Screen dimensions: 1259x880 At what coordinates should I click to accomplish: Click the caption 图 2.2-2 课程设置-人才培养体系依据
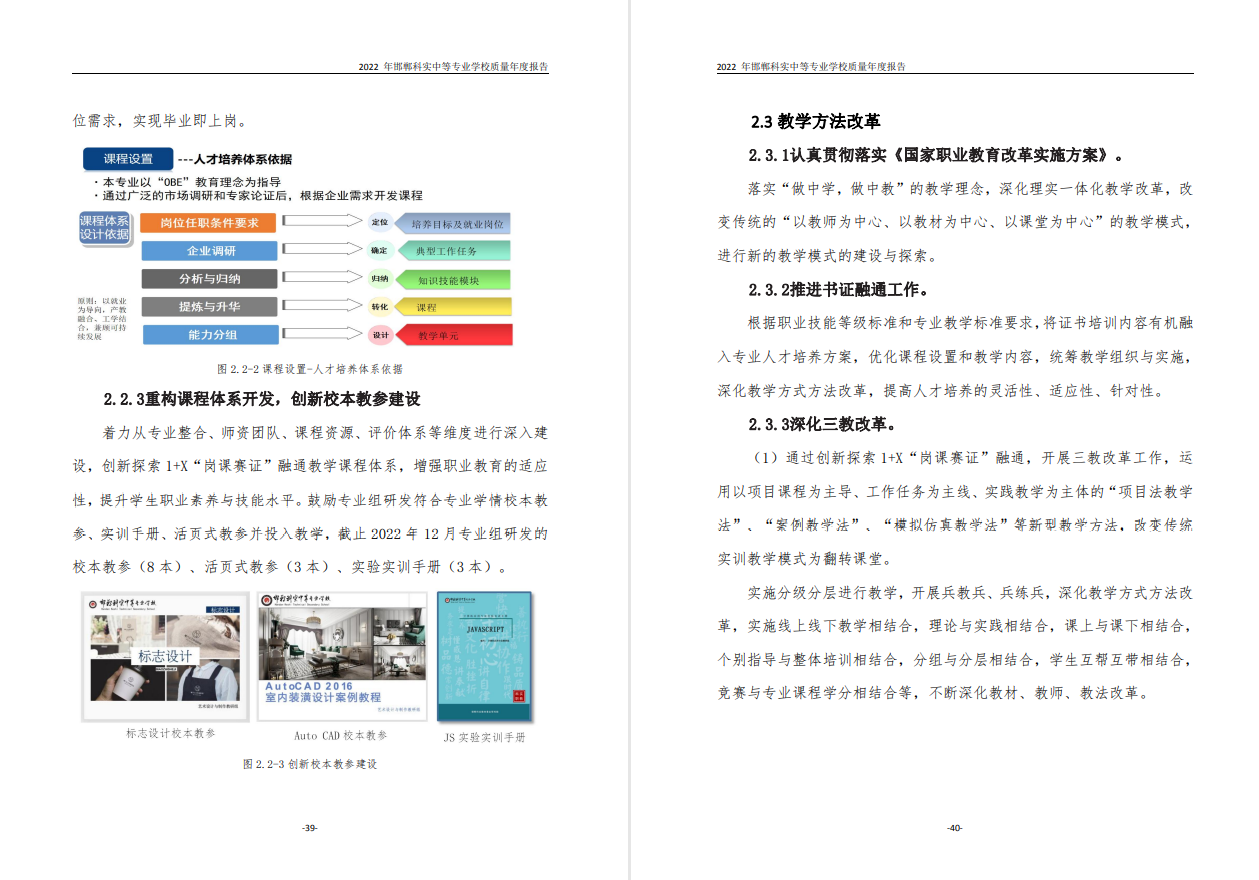click(310, 368)
